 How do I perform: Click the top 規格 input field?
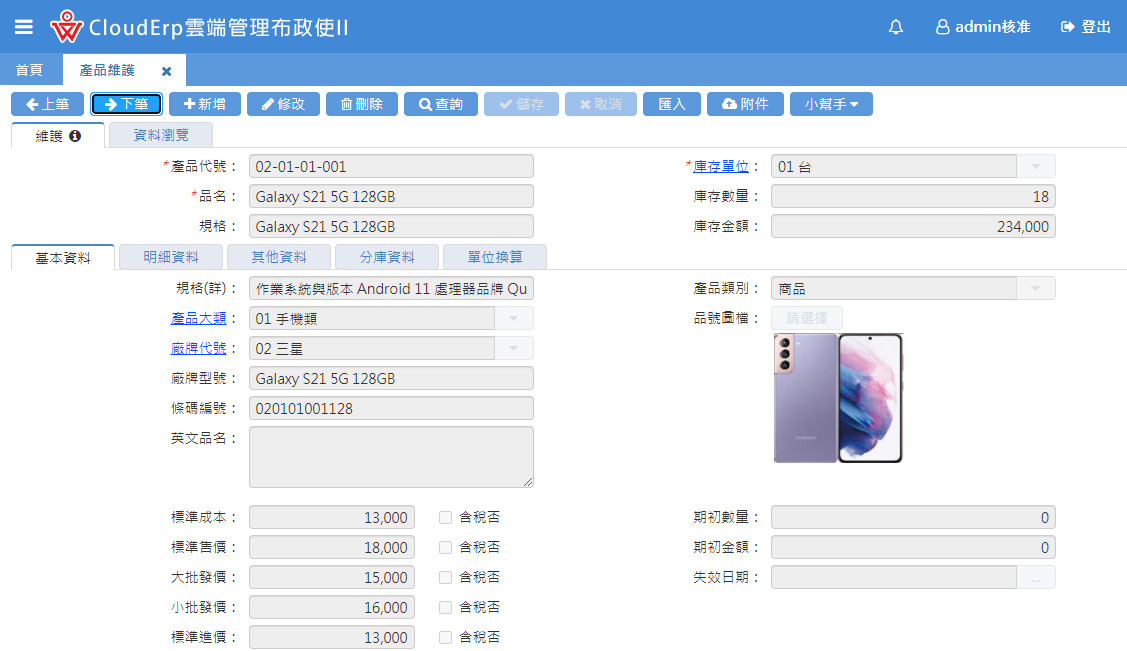(391, 226)
